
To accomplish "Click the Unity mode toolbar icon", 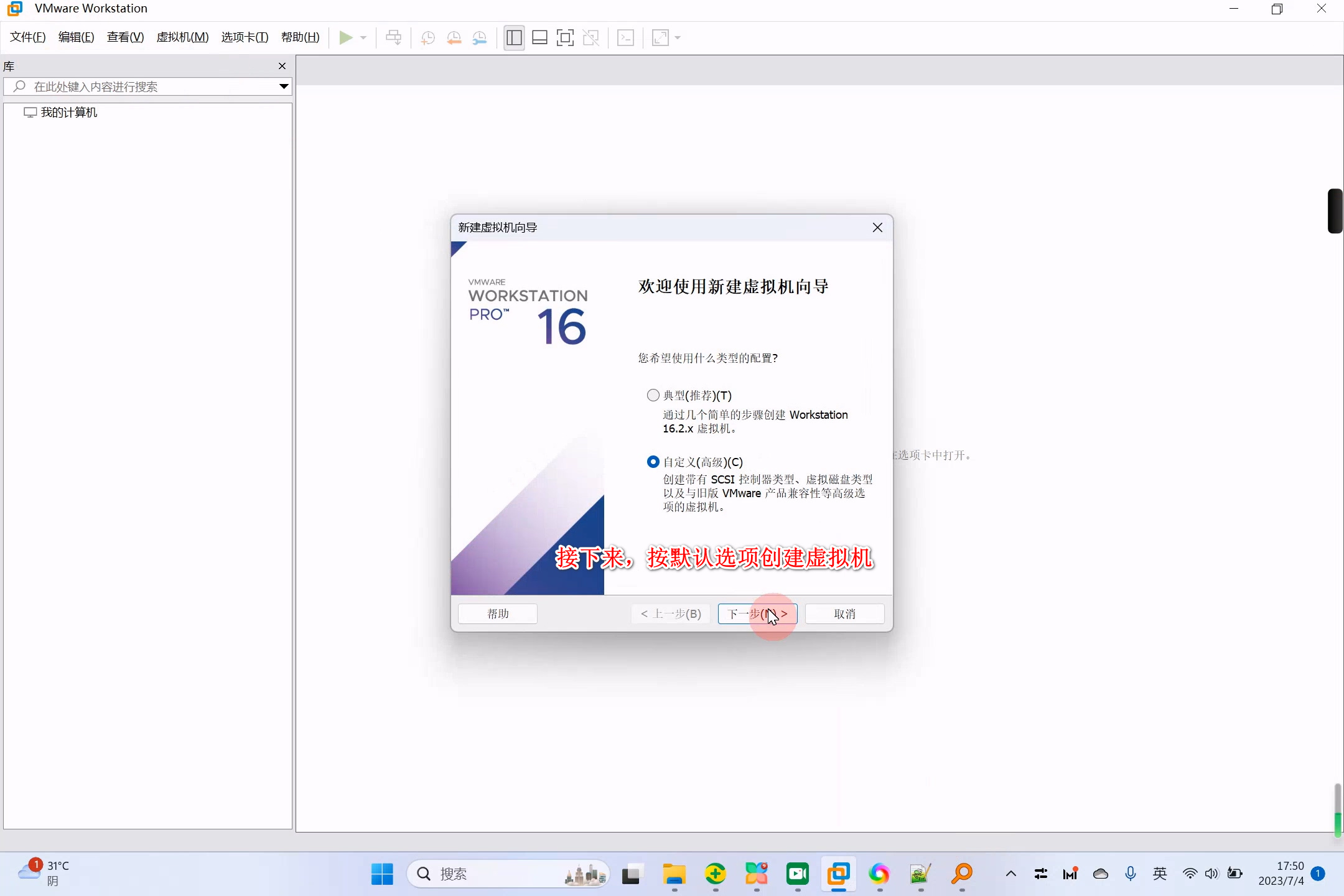I will 590,37.
